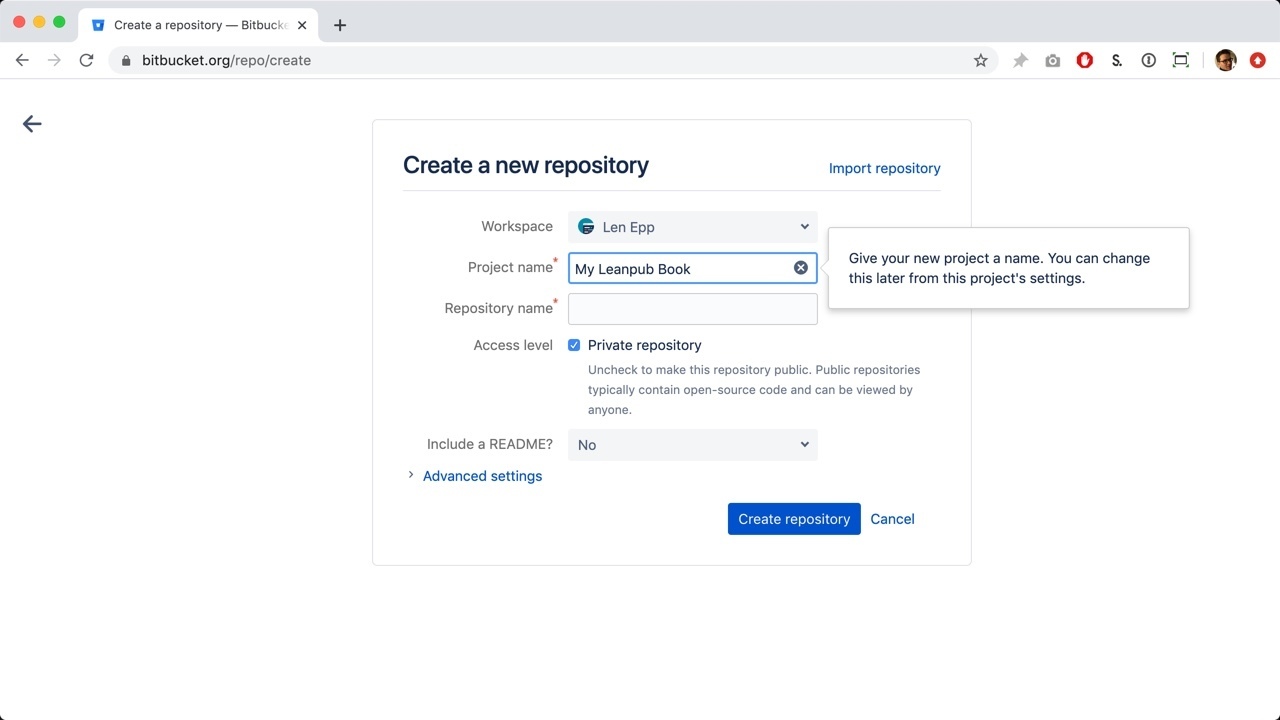1280x720 pixels.
Task: Click the pin extension icon
Action: click(x=1020, y=61)
